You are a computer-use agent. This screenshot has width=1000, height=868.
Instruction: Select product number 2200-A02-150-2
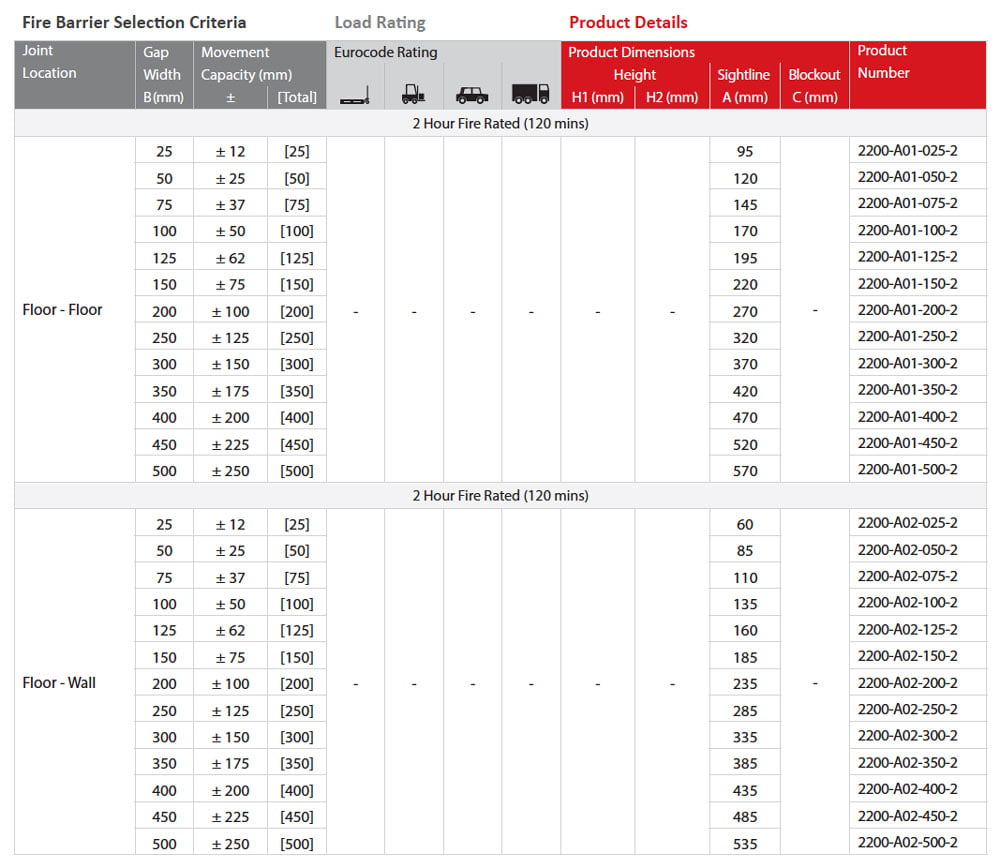pyautogui.click(x=907, y=656)
